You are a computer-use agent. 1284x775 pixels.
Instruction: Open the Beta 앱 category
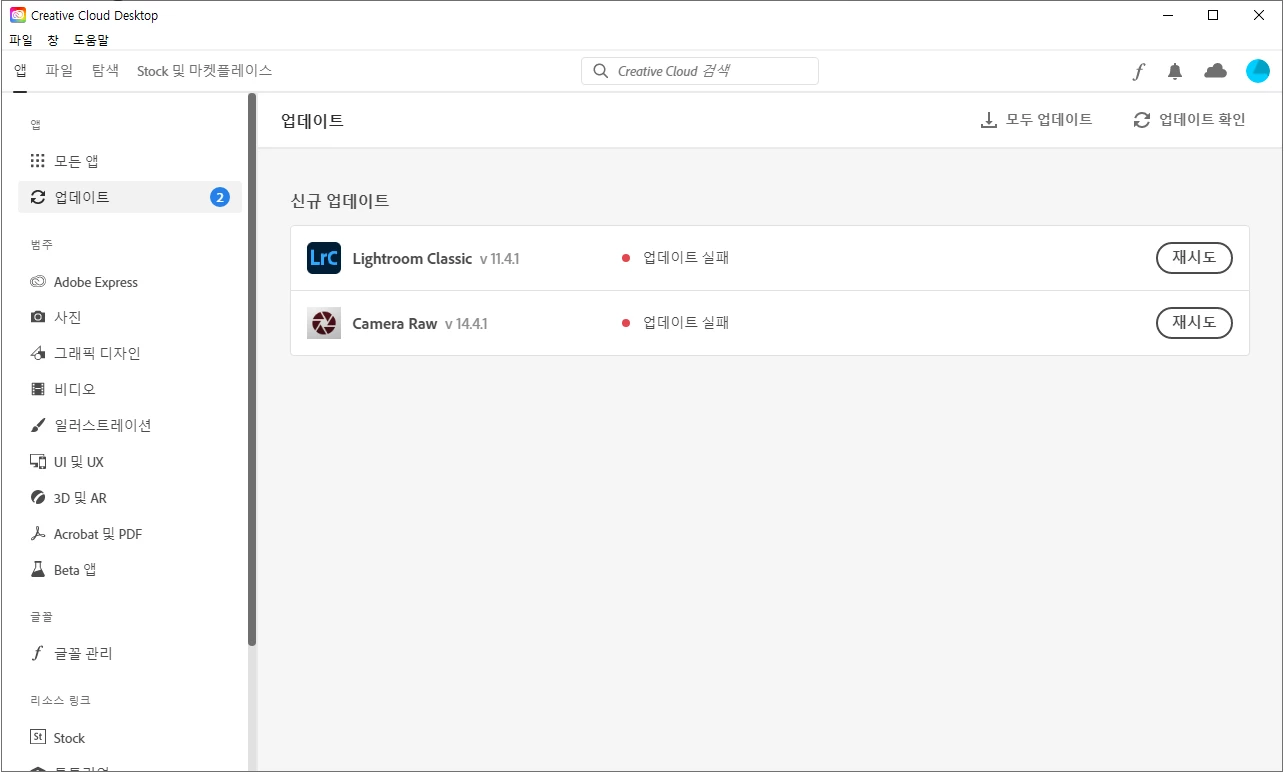click(x=130, y=570)
